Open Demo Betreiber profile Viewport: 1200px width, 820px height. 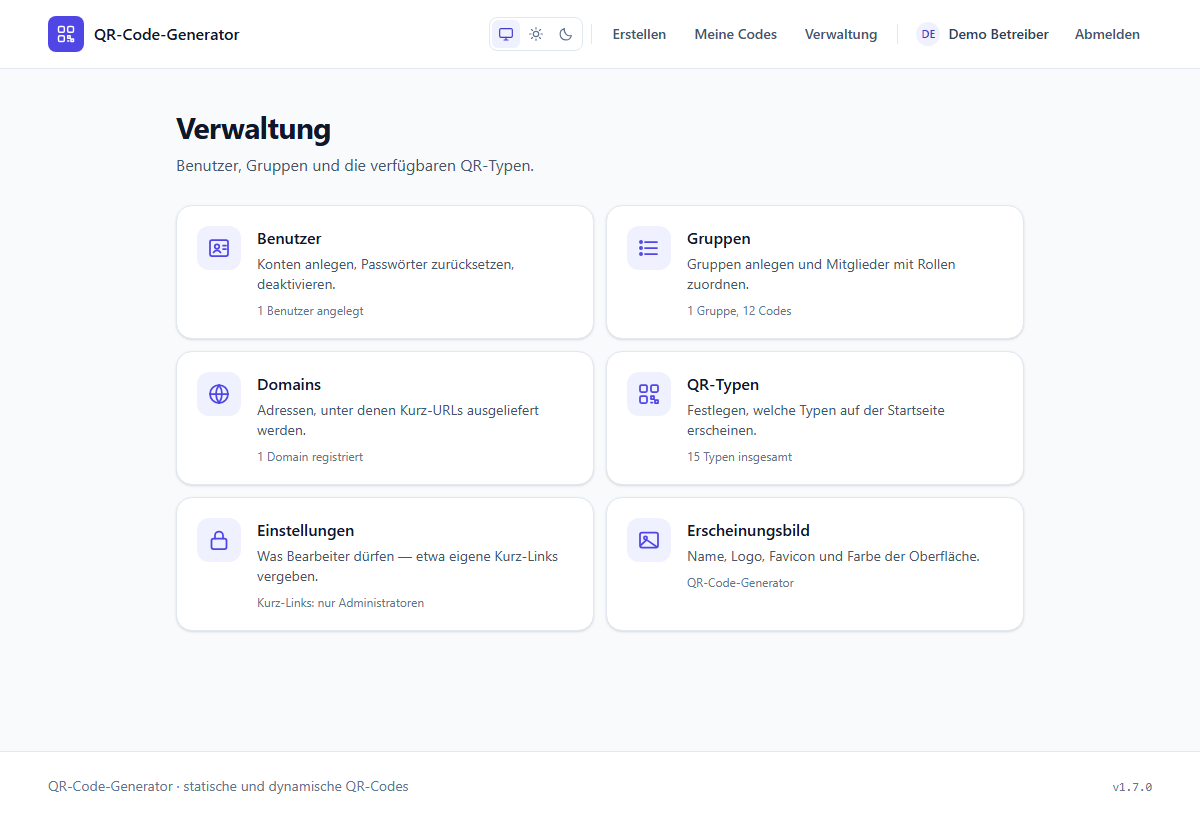998,34
